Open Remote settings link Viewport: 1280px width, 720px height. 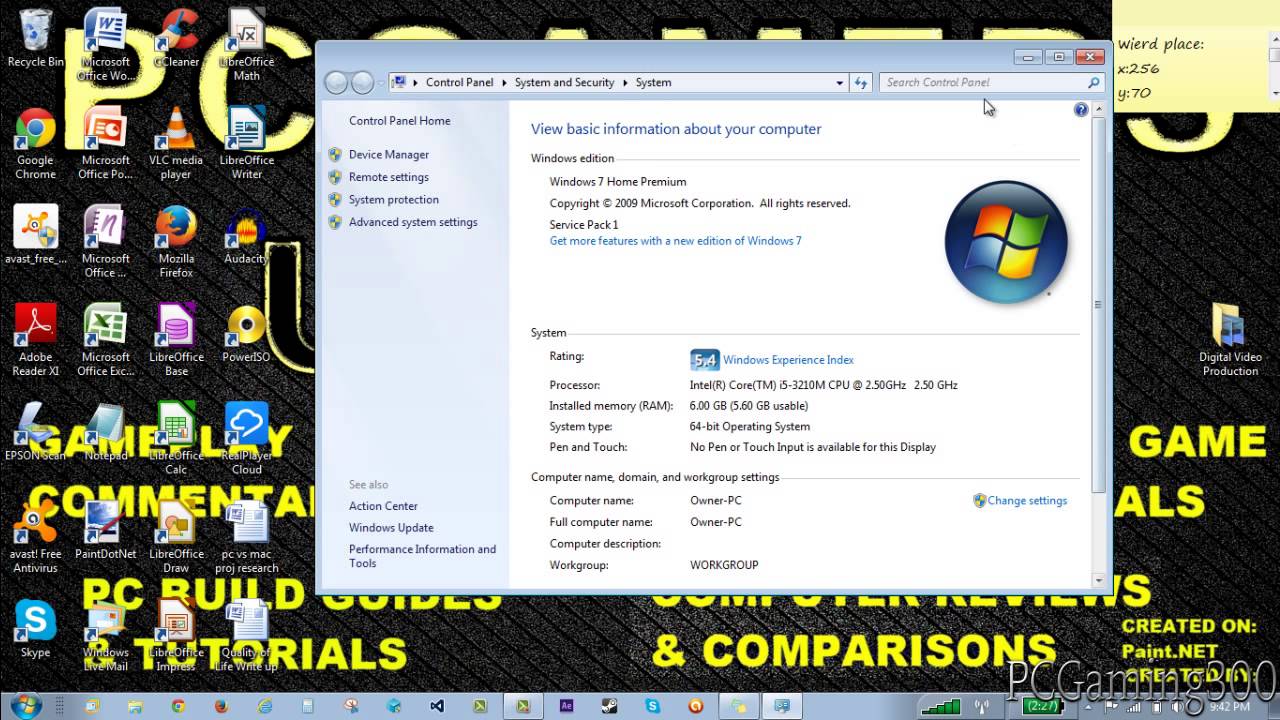(x=388, y=177)
